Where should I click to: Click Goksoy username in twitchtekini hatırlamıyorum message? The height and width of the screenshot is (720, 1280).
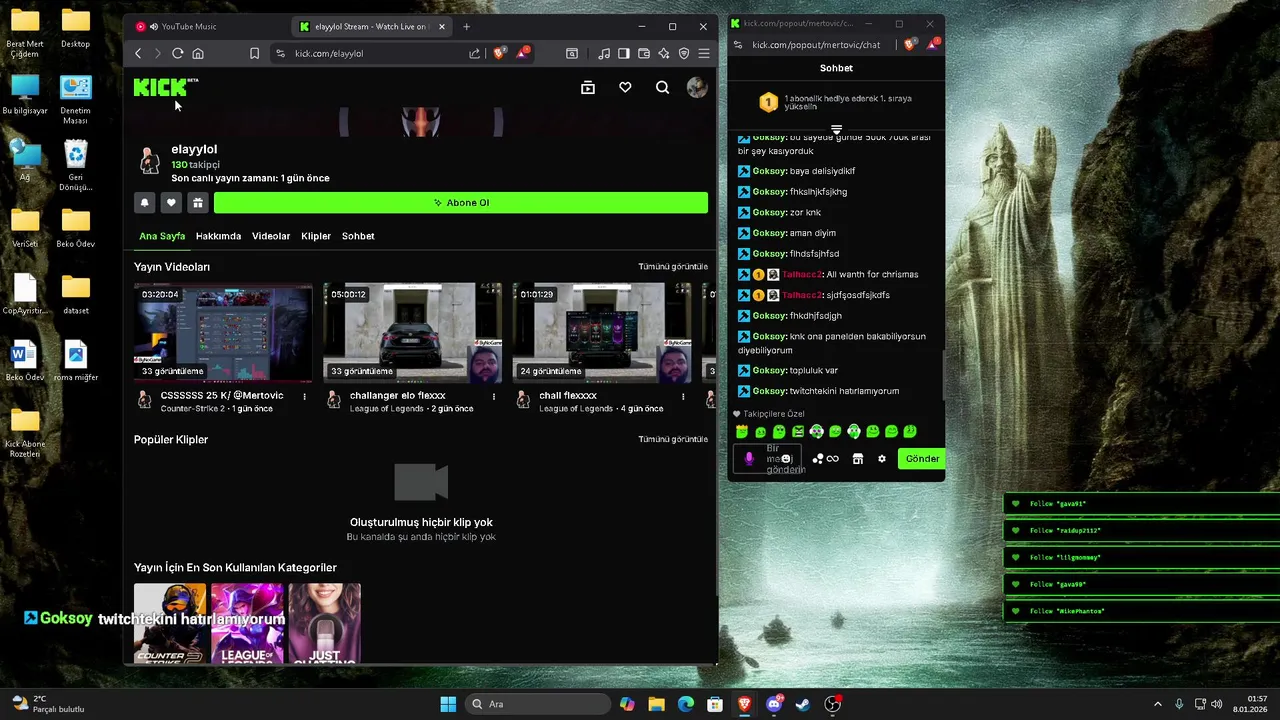tap(769, 391)
